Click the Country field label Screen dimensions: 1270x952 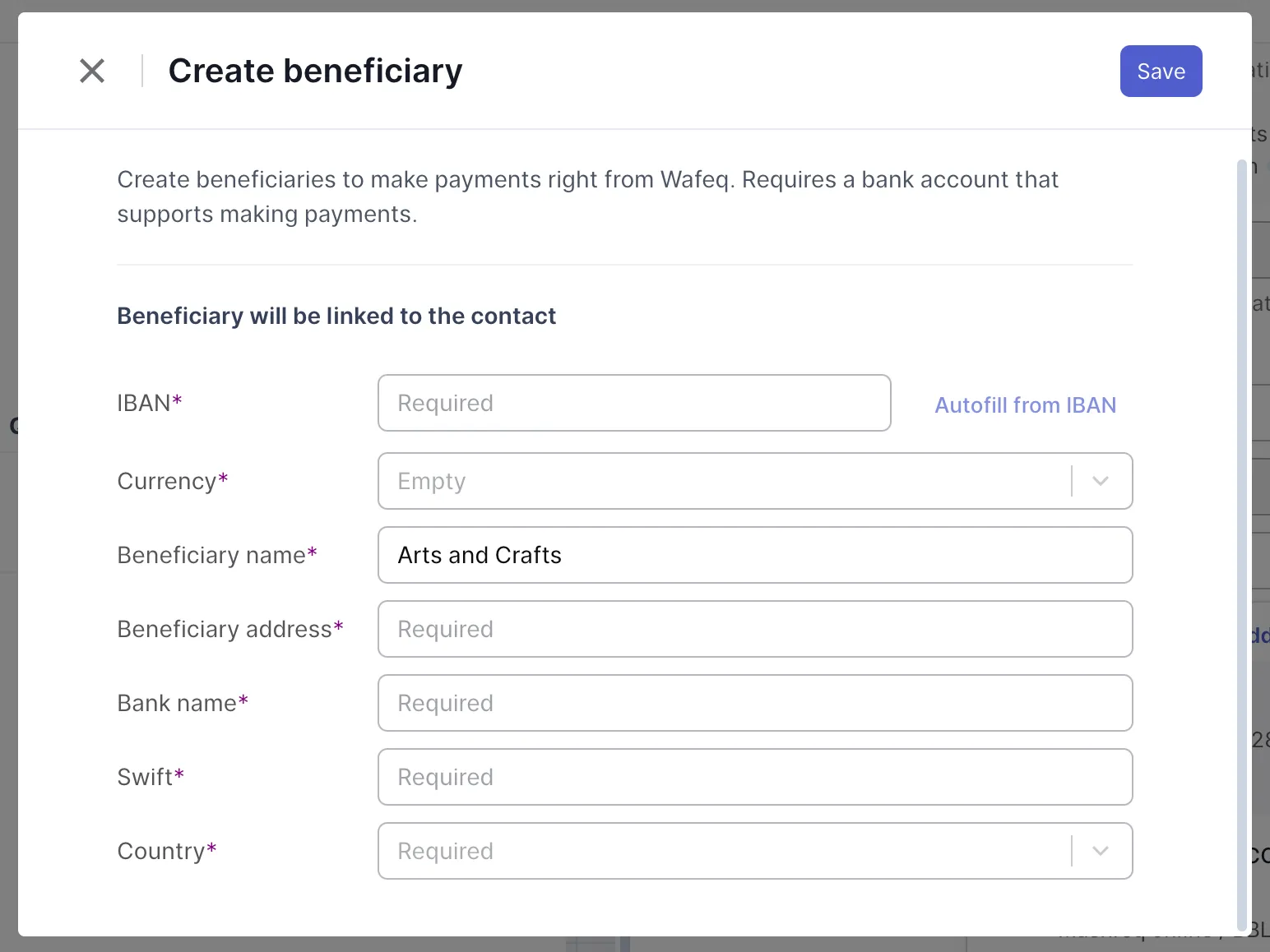[161, 851]
